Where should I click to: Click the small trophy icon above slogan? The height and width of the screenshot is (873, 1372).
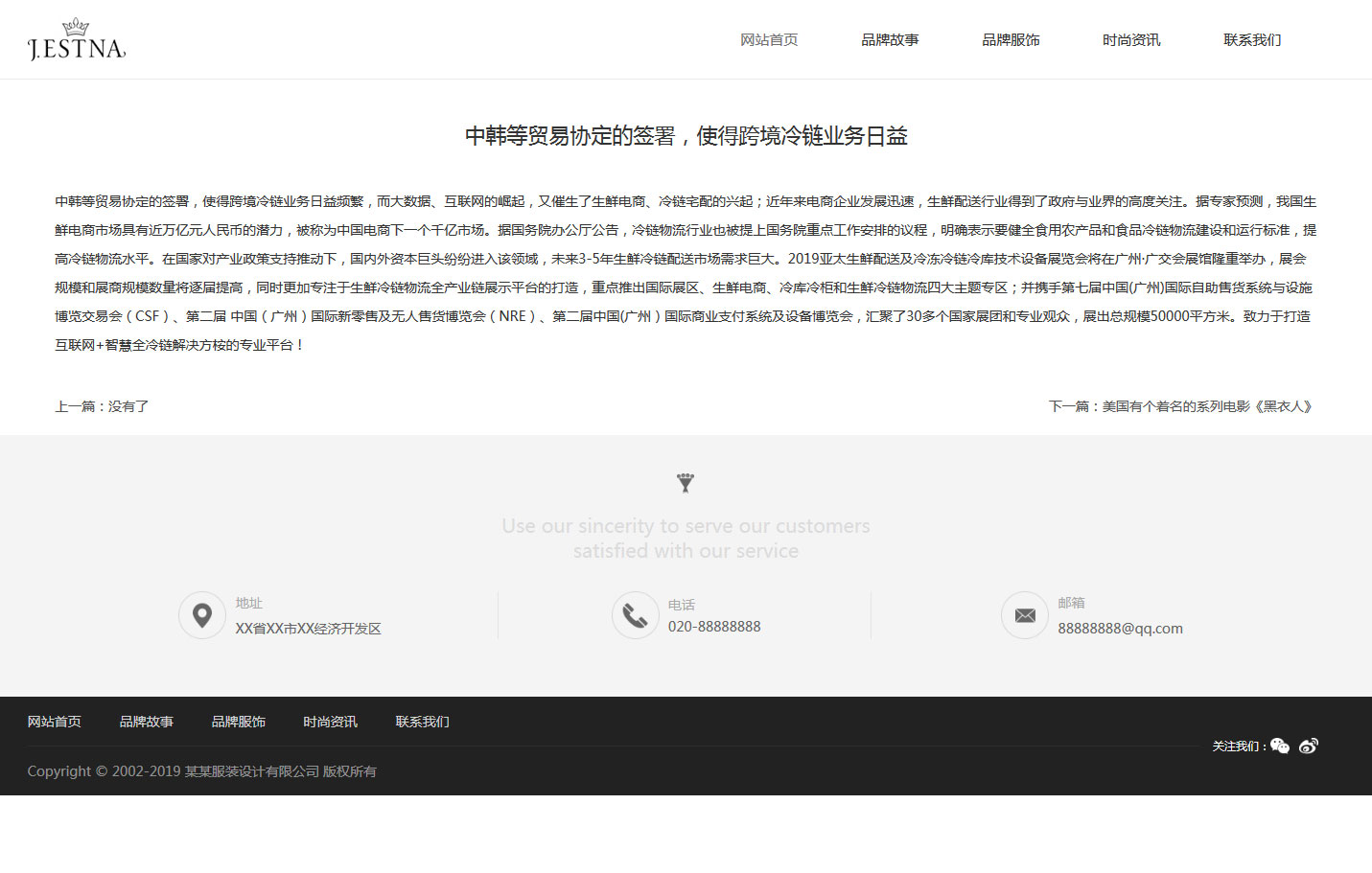[686, 483]
